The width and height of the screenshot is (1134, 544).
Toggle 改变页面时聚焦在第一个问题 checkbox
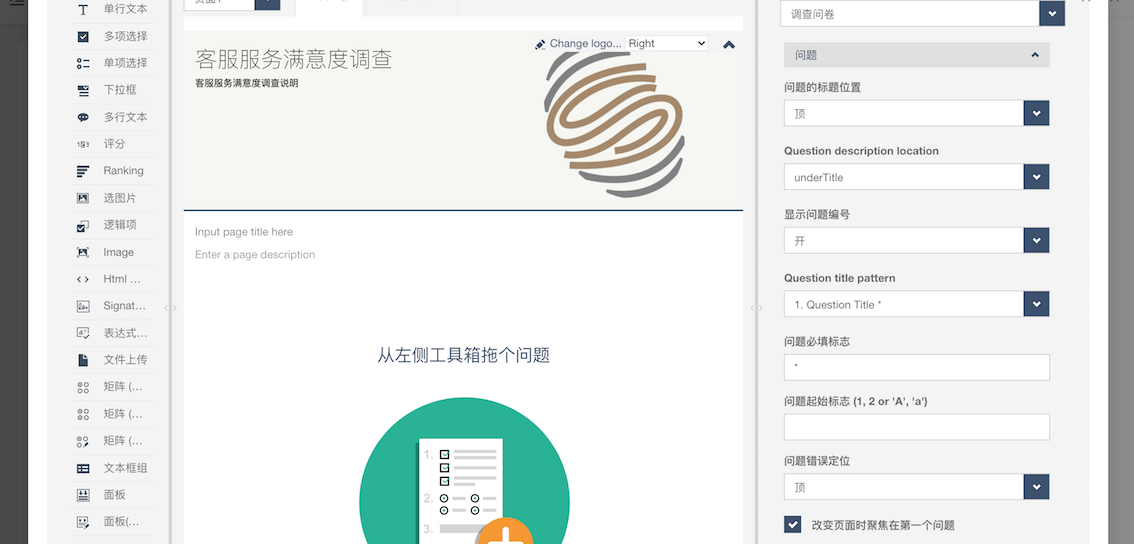pyautogui.click(x=793, y=524)
